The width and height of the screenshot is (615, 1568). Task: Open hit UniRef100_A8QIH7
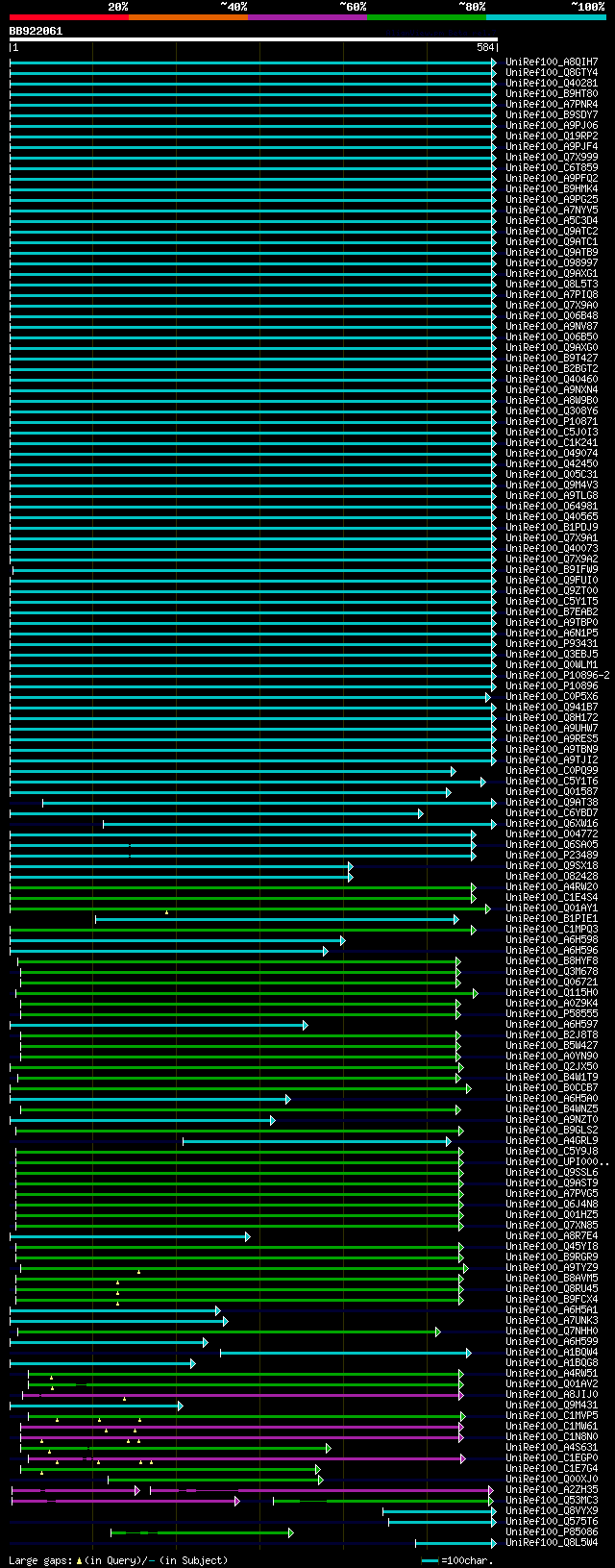point(552,62)
